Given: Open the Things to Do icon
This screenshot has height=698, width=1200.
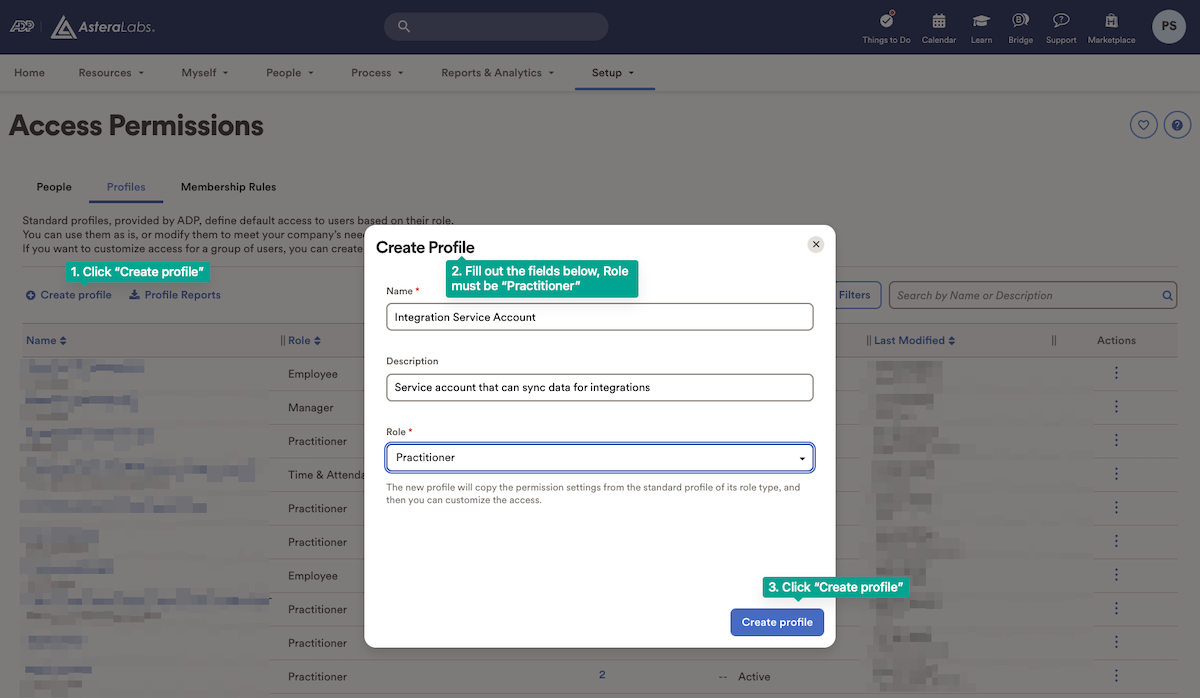Looking at the screenshot, I should pyautogui.click(x=886, y=22).
